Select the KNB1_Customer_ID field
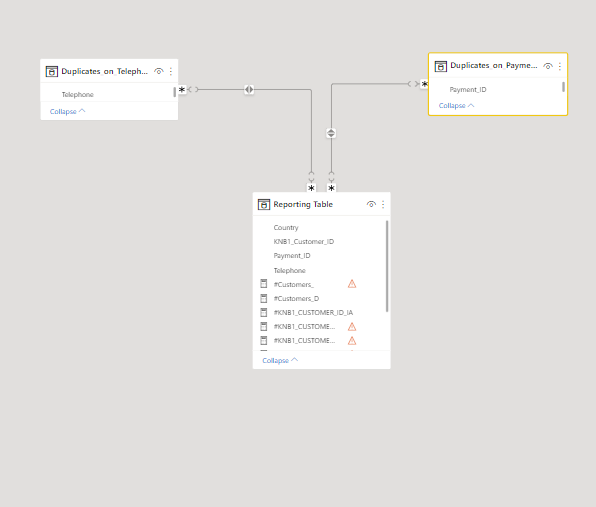This screenshot has width=596, height=507. 303,242
